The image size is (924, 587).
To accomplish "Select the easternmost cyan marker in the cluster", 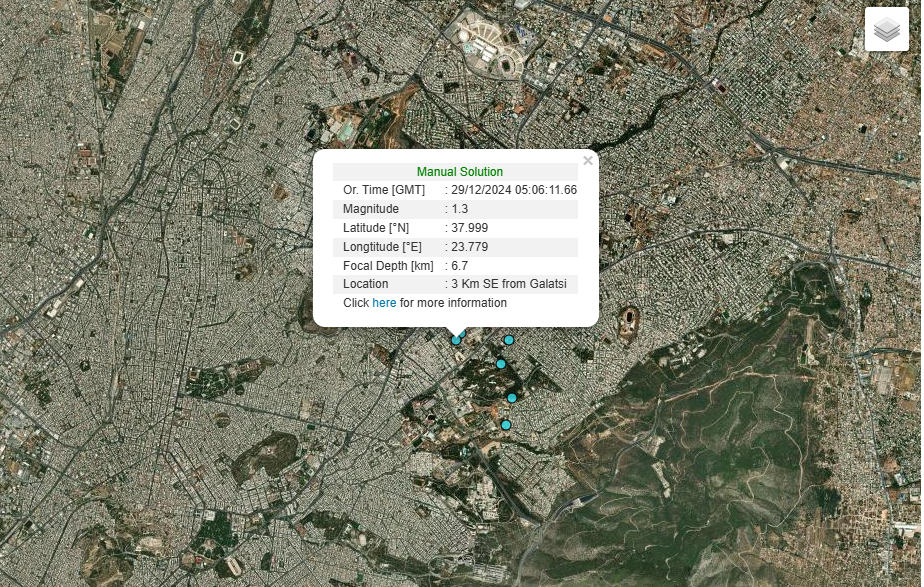I will click(512, 398).
